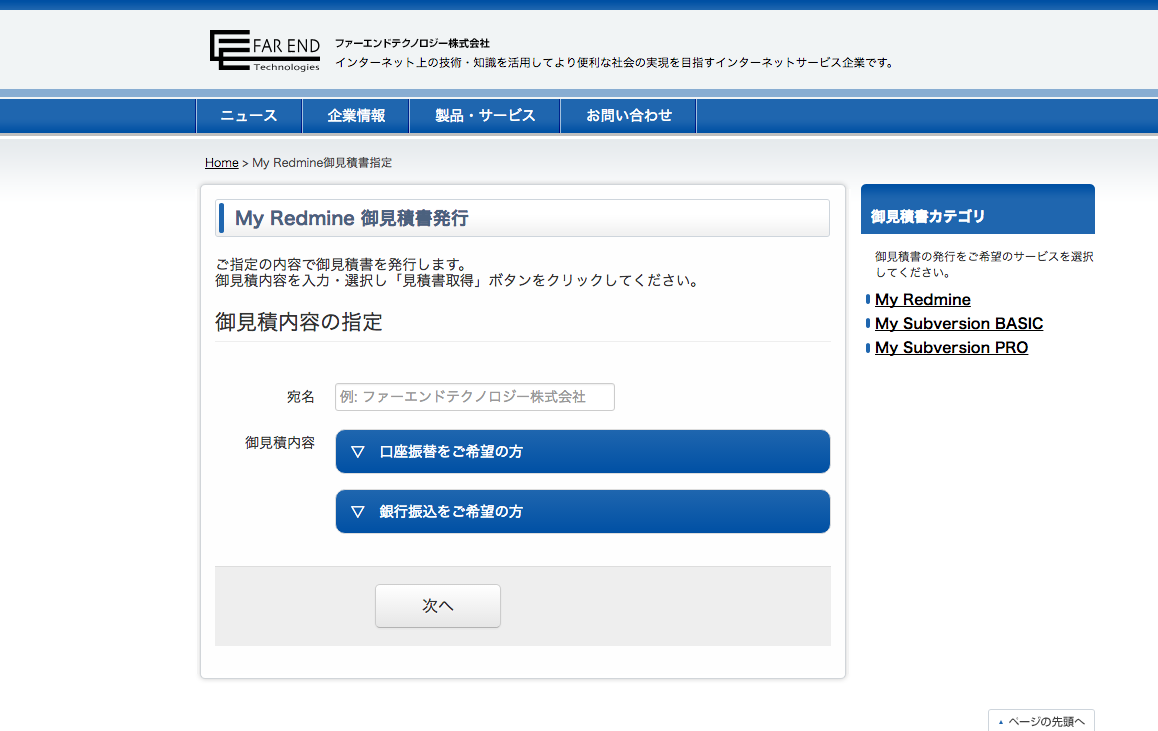Open the 製品・サービス menu item
This screenshot has height=731, width=1158.
point(485,116)
